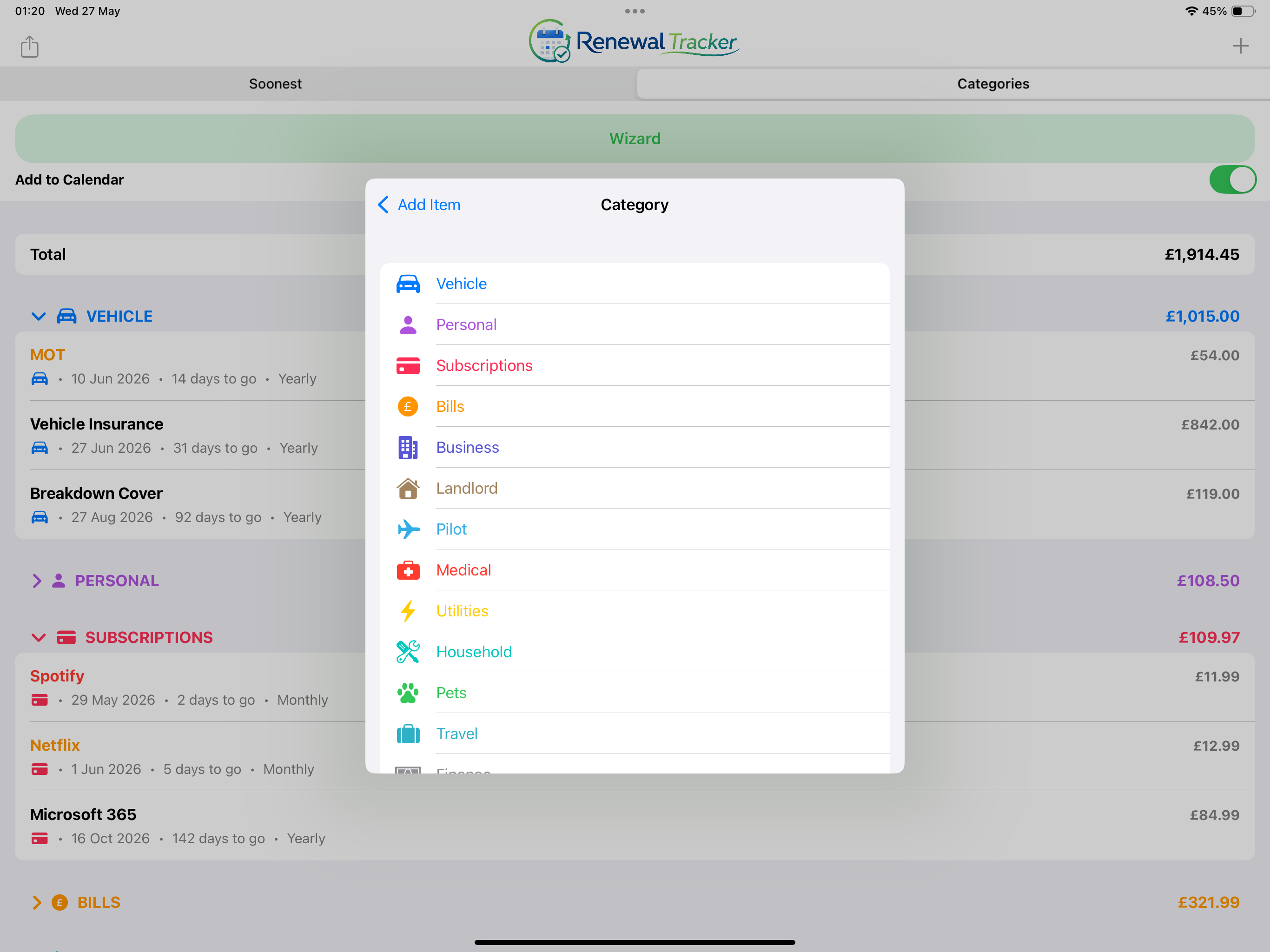Switch to the Soonest tab
Viewport: 1270px width, 952px height.
coord(275,84)
